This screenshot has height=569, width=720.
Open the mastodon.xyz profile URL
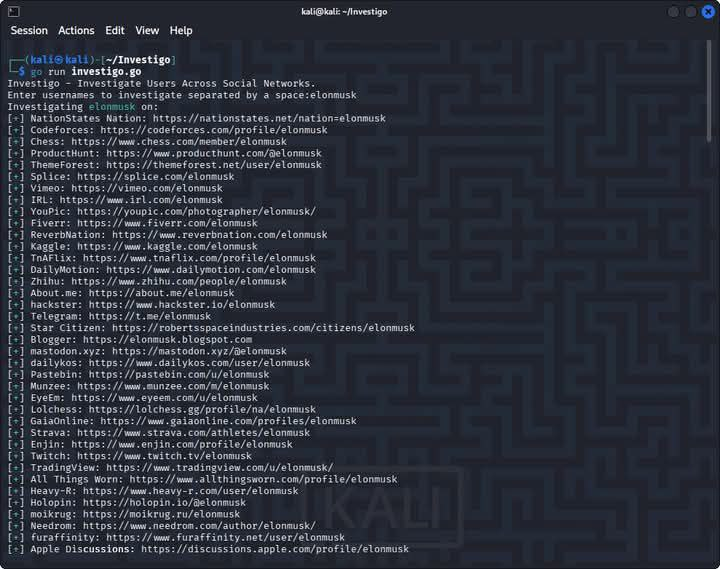click(x=199, y=351)
